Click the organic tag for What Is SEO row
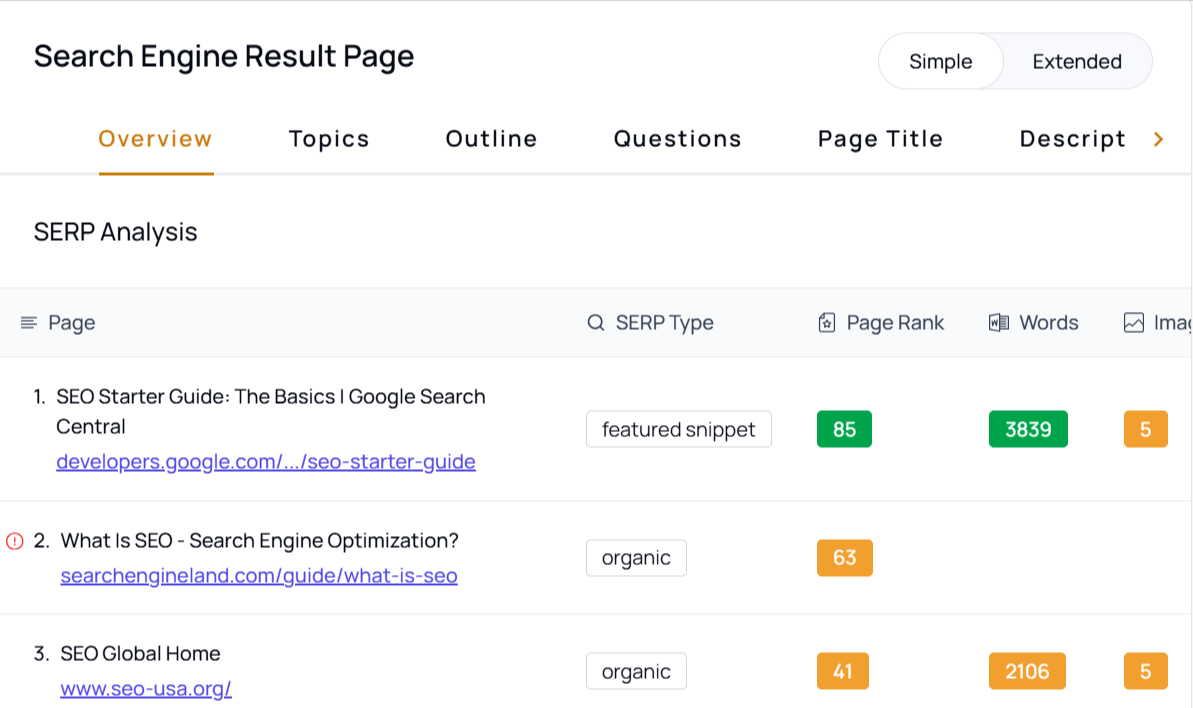This screenshot has width=1193, height=708. (x=636, y=557)
